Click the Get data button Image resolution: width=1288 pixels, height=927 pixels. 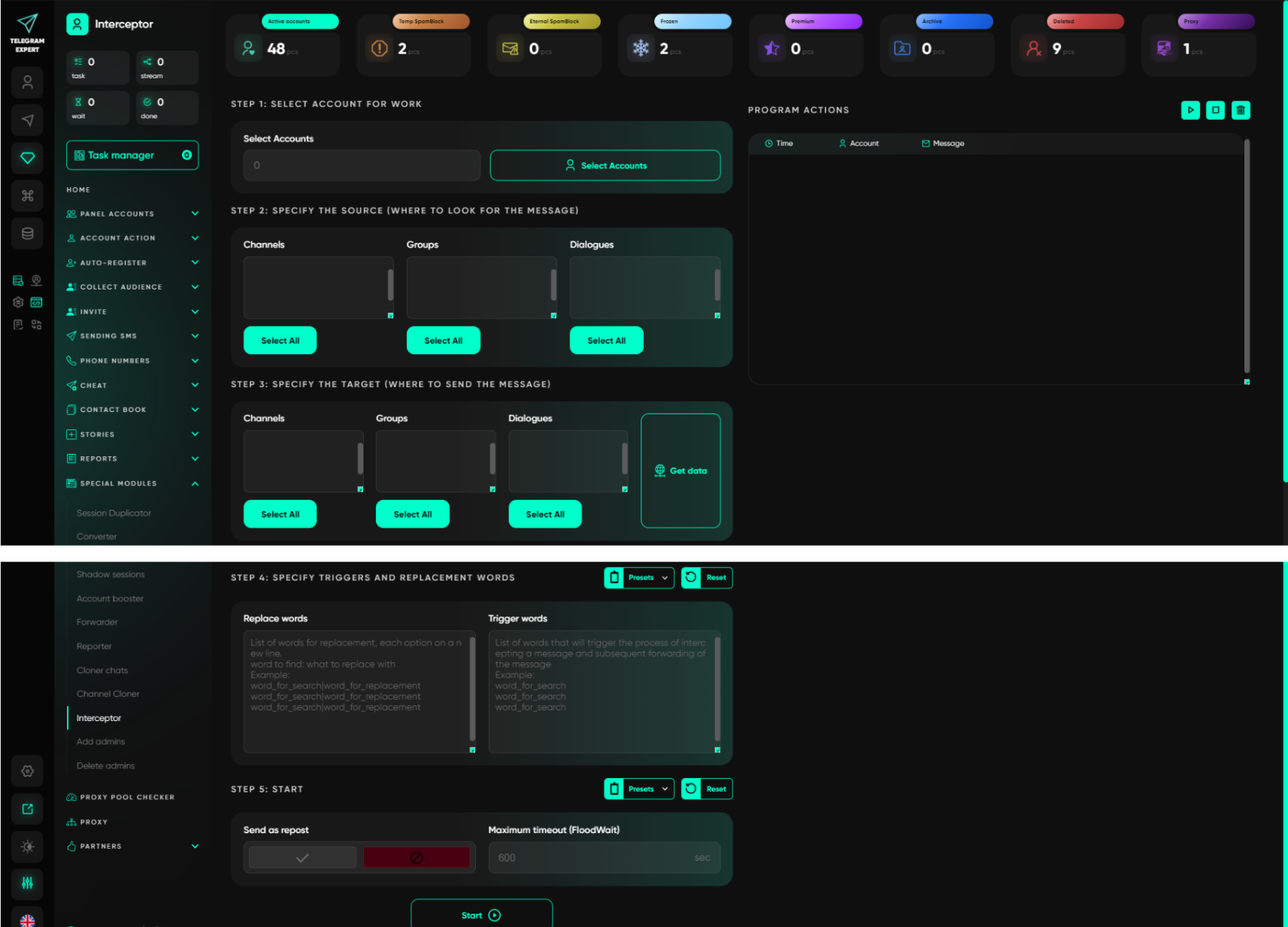coord(680,471)
